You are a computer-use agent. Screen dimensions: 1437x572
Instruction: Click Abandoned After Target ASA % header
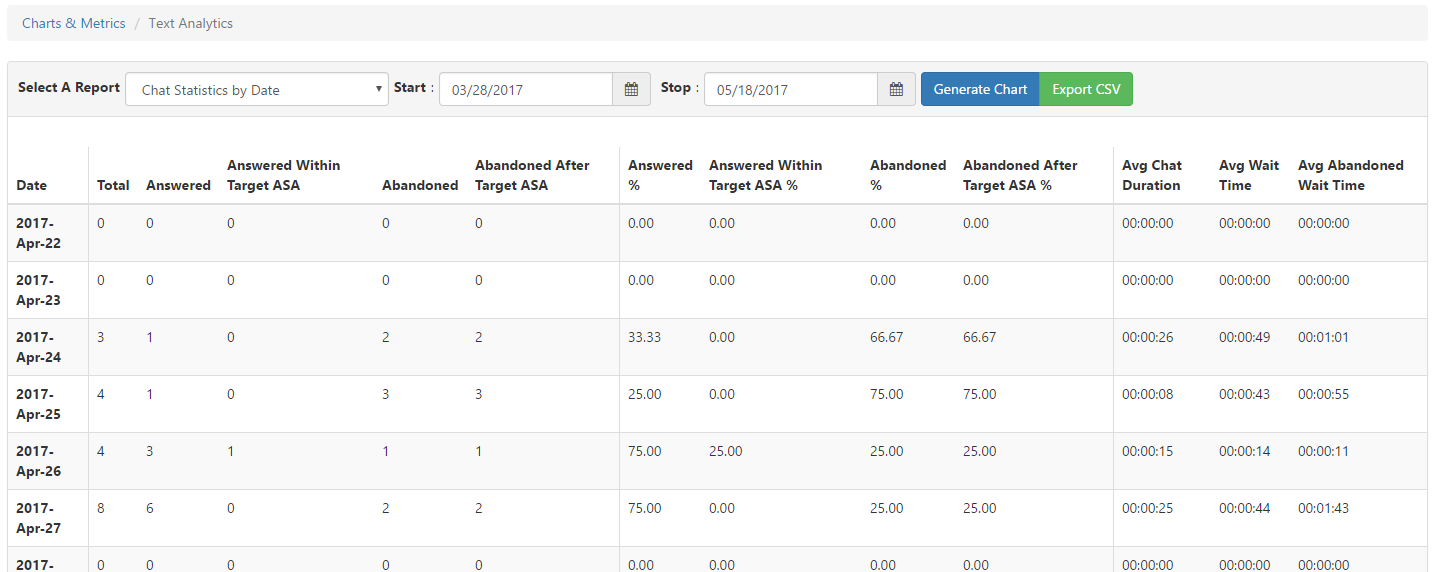click(1020, 175)
